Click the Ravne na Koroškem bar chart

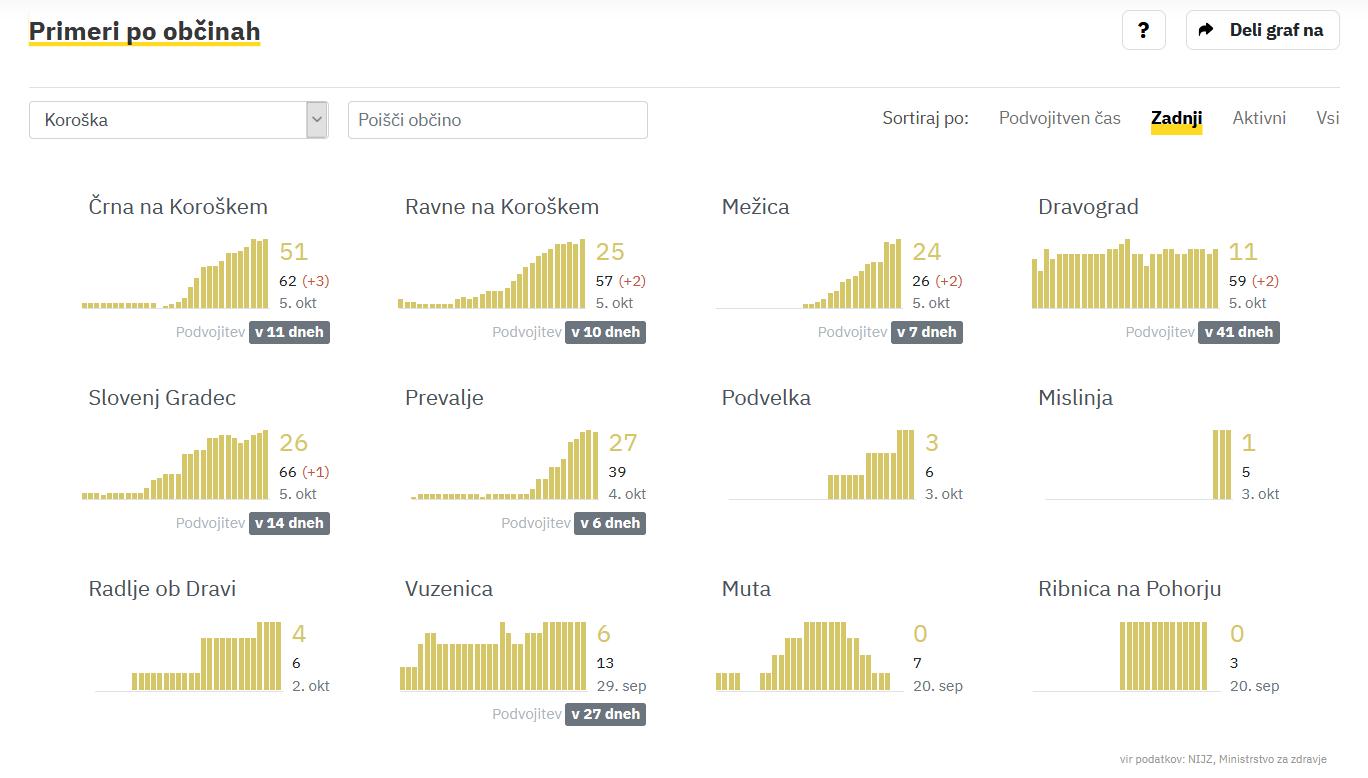(492, 275)
